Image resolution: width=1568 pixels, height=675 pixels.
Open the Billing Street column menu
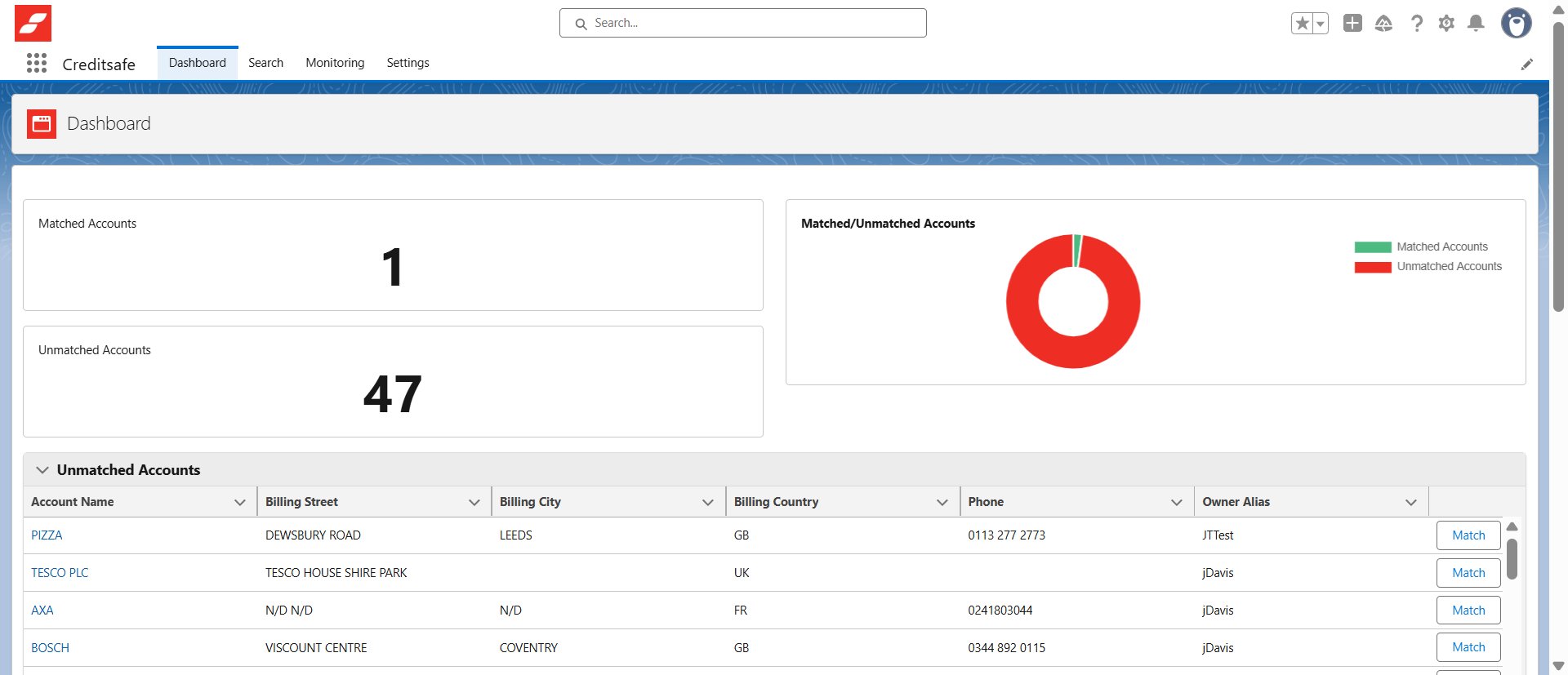click(x=474, y=502)
